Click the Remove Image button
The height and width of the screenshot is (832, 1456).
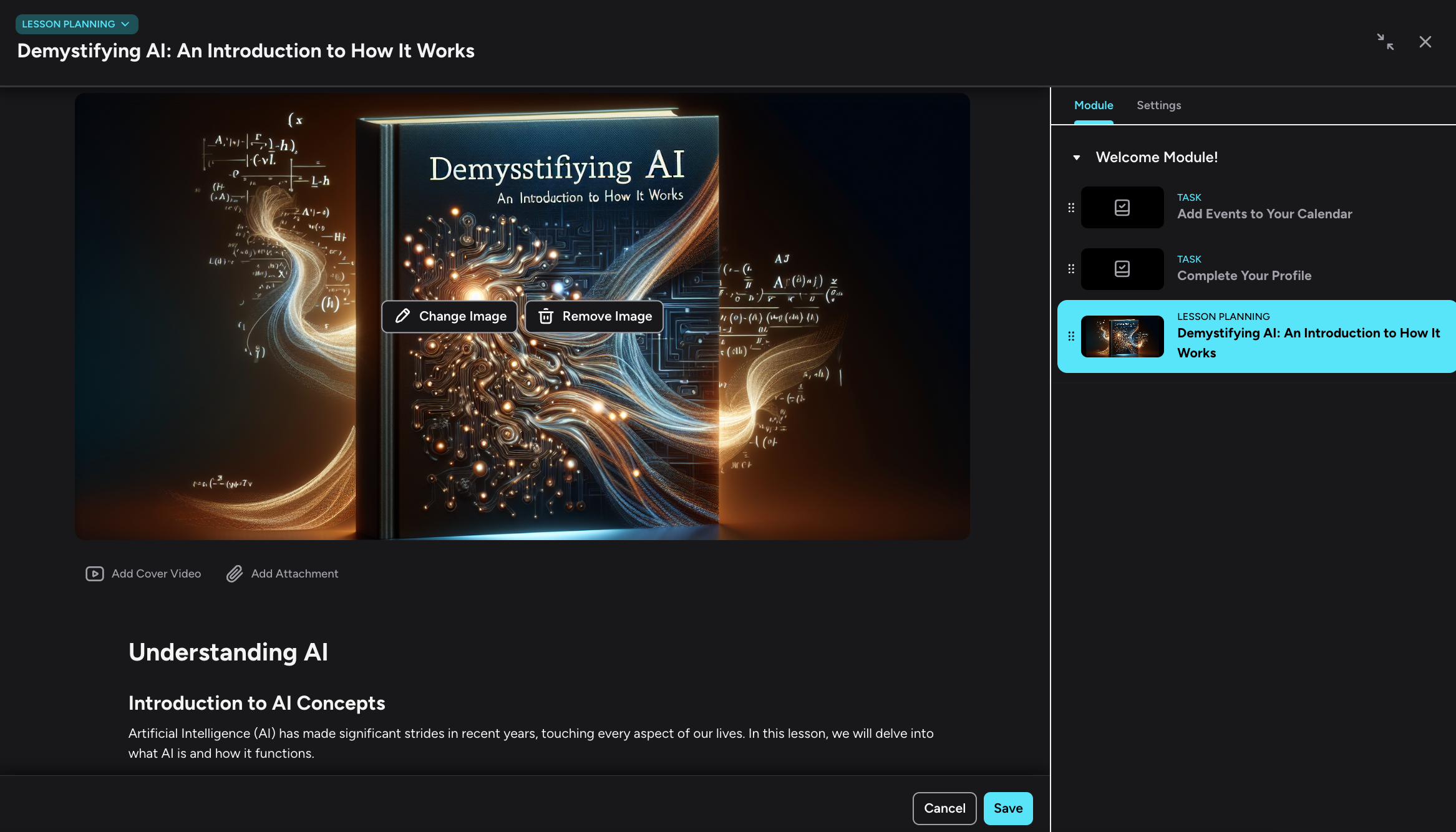[x=593, y=316]
